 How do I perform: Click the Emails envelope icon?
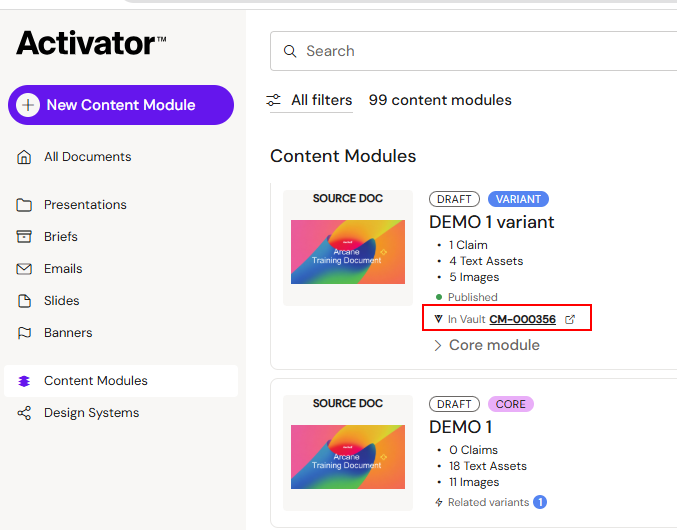tap(24, 268)
